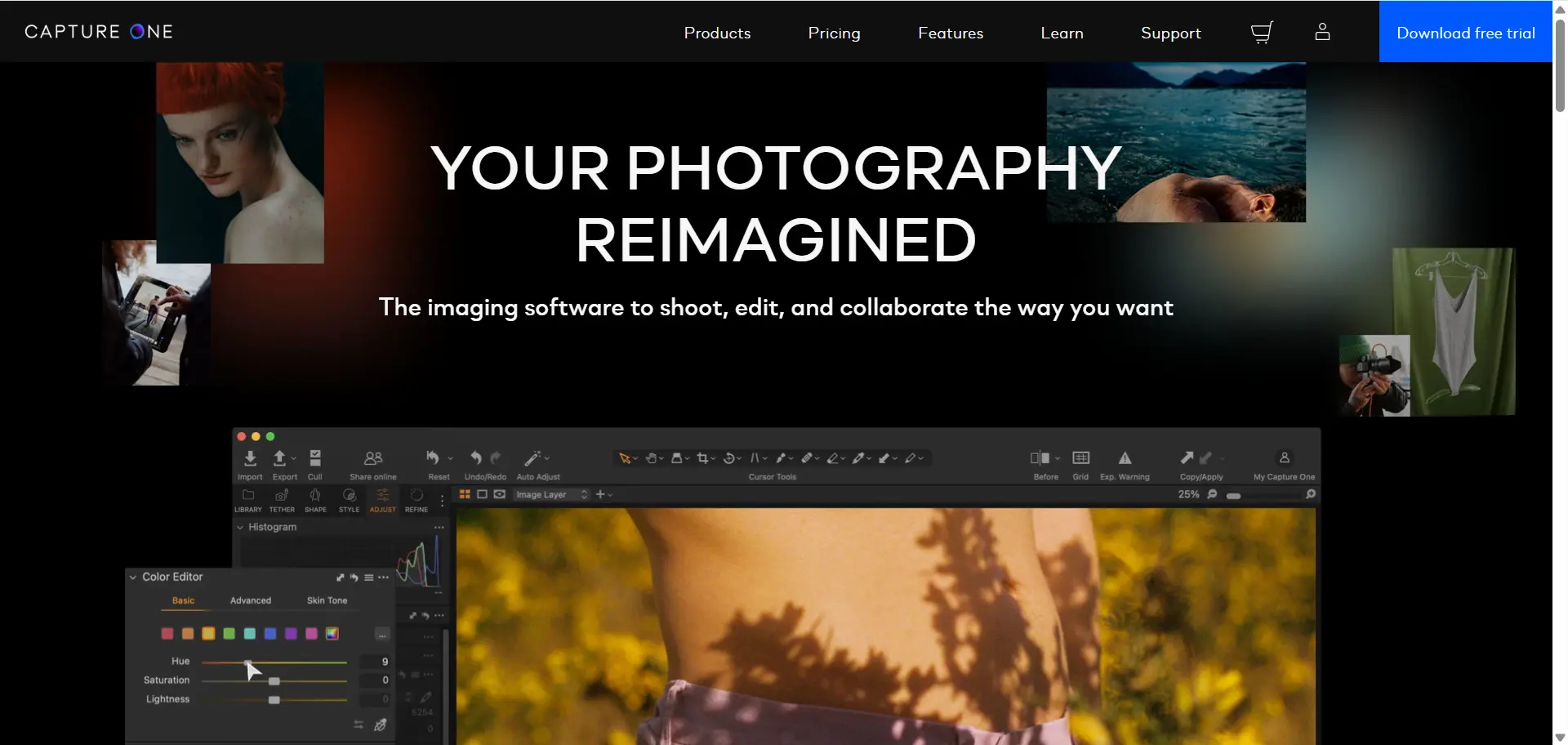
Task: Click the Apply adjustments arrow icon
Action: [x=1205, y=458]
